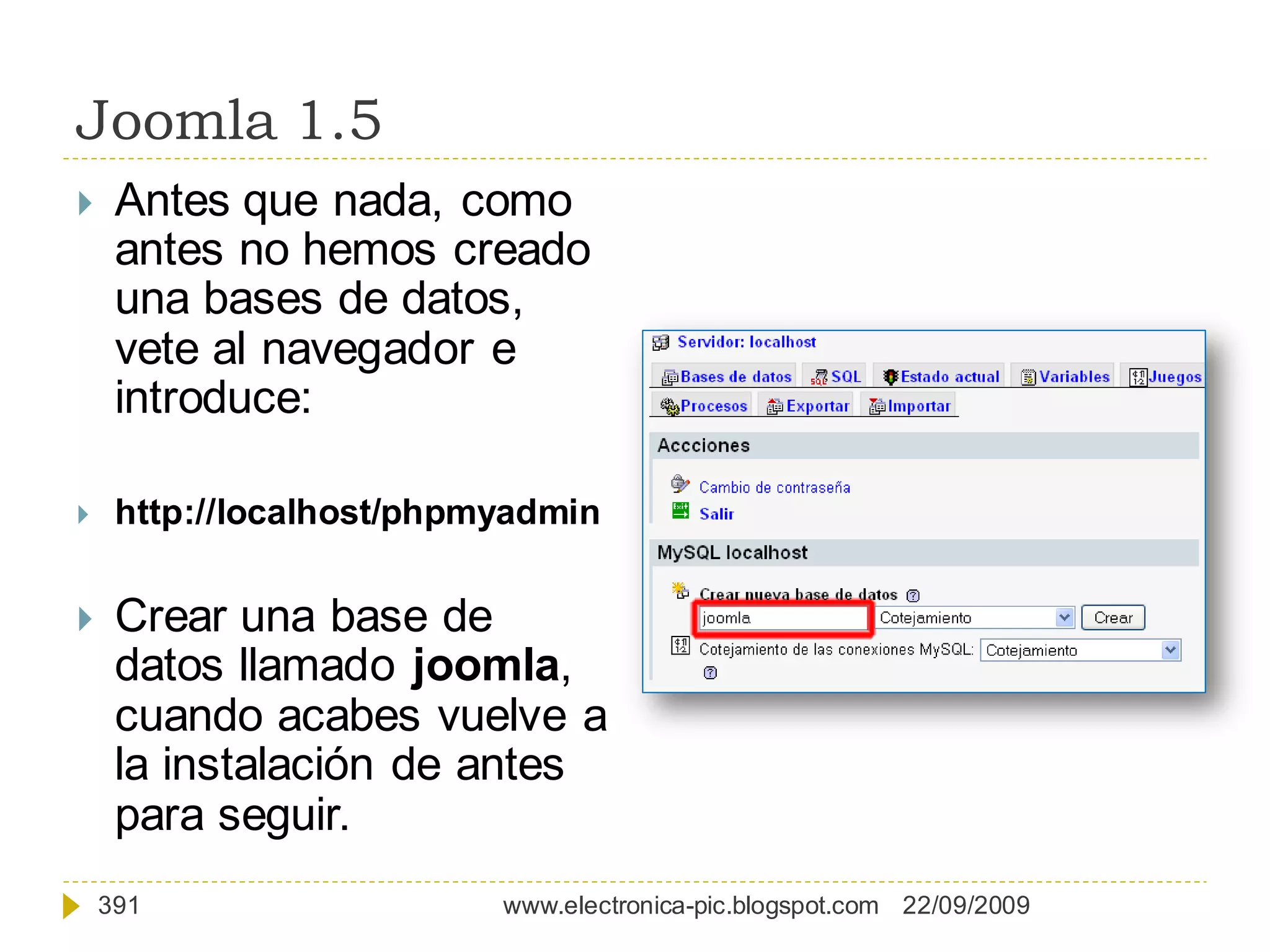This screenshot has height=952, width=1270.
Task: Click the MySQL localhost section header
Action: coord(924,553)
